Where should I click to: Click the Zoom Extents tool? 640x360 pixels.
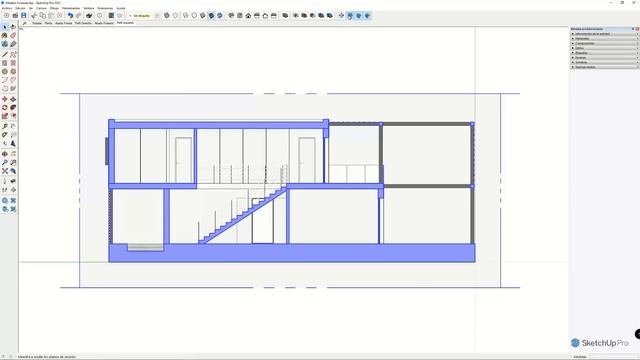point(5,171)
